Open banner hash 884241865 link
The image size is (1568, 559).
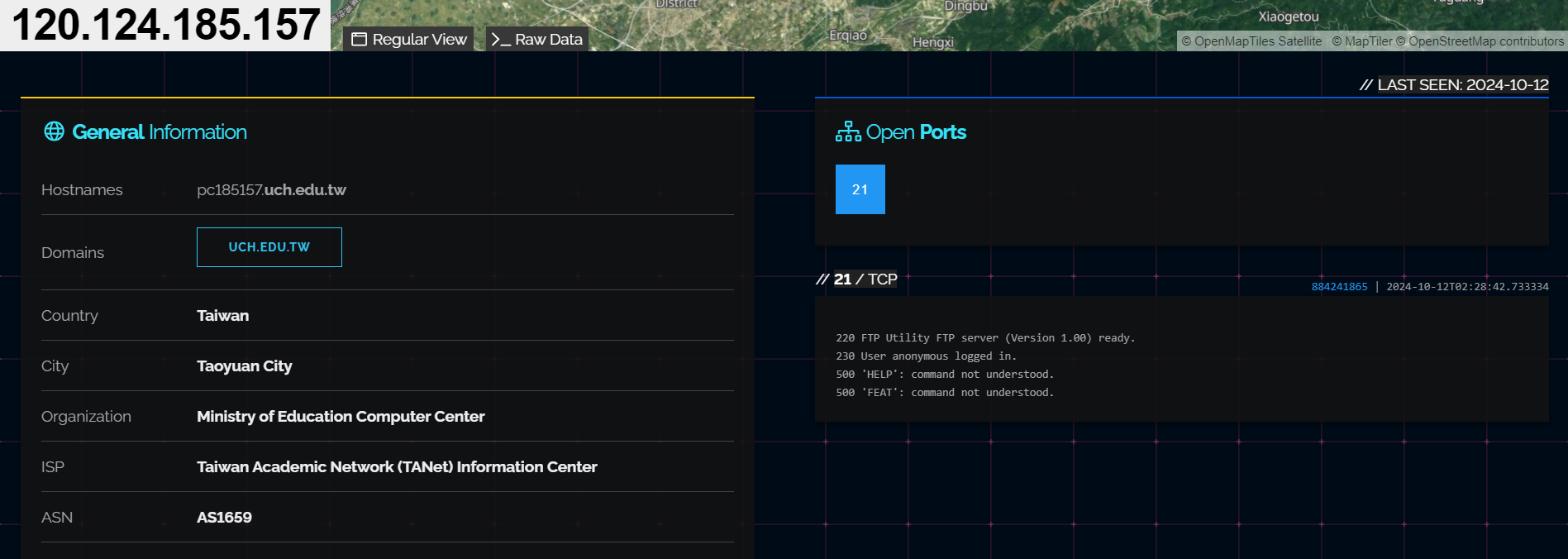click(x=1339, y=287)
